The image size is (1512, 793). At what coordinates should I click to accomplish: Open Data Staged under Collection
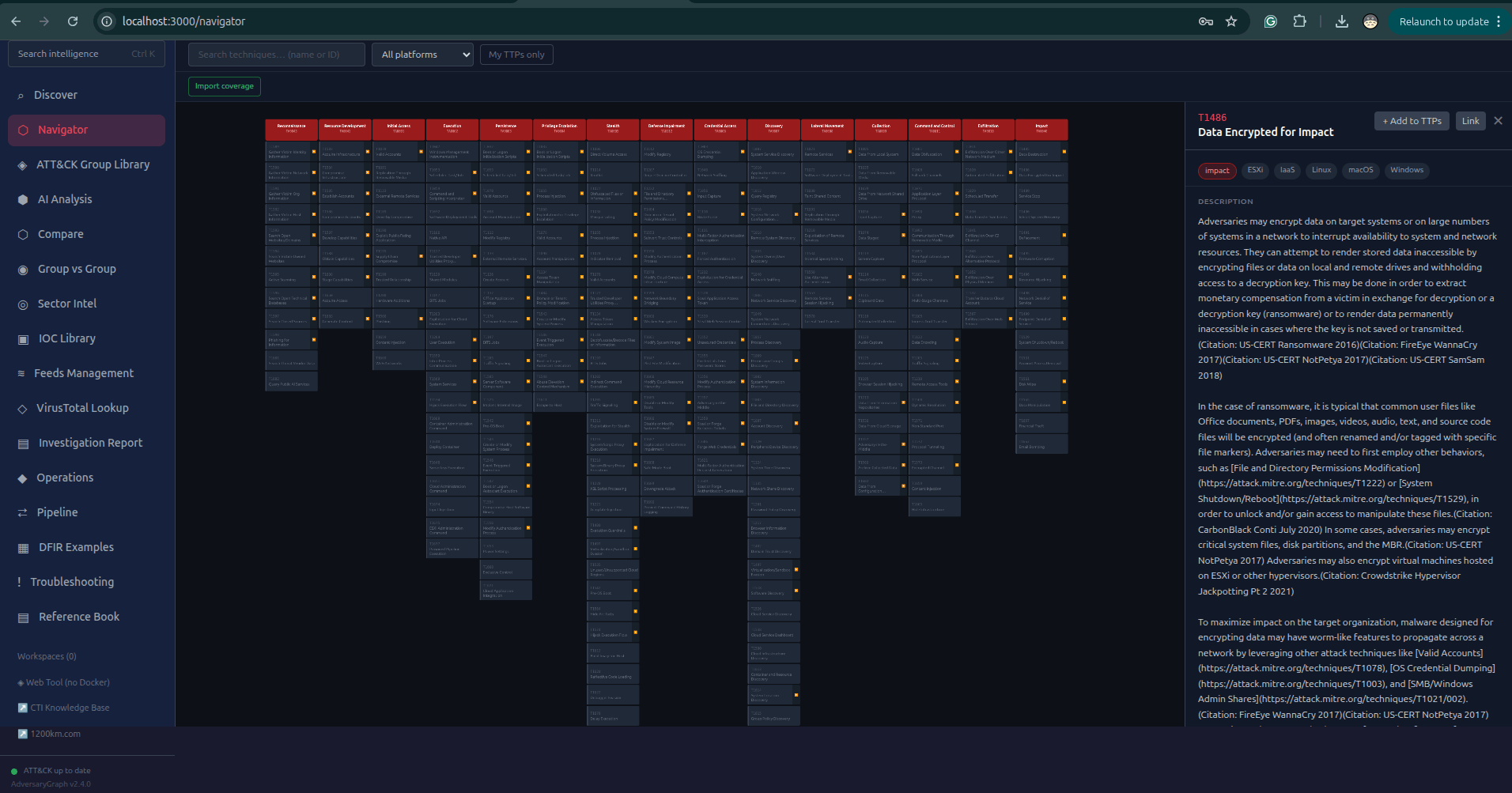[x=881, y=235]
